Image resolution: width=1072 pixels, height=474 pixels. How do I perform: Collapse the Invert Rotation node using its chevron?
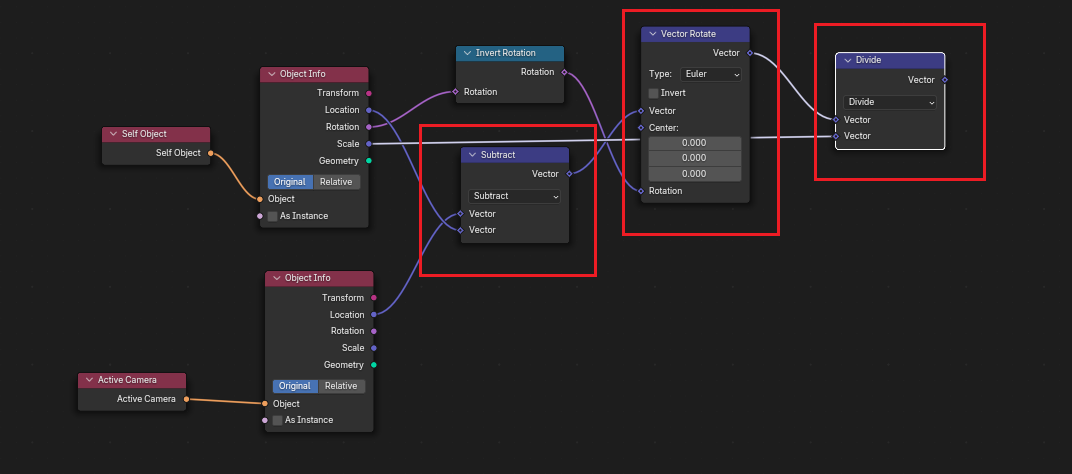[467, 53]
